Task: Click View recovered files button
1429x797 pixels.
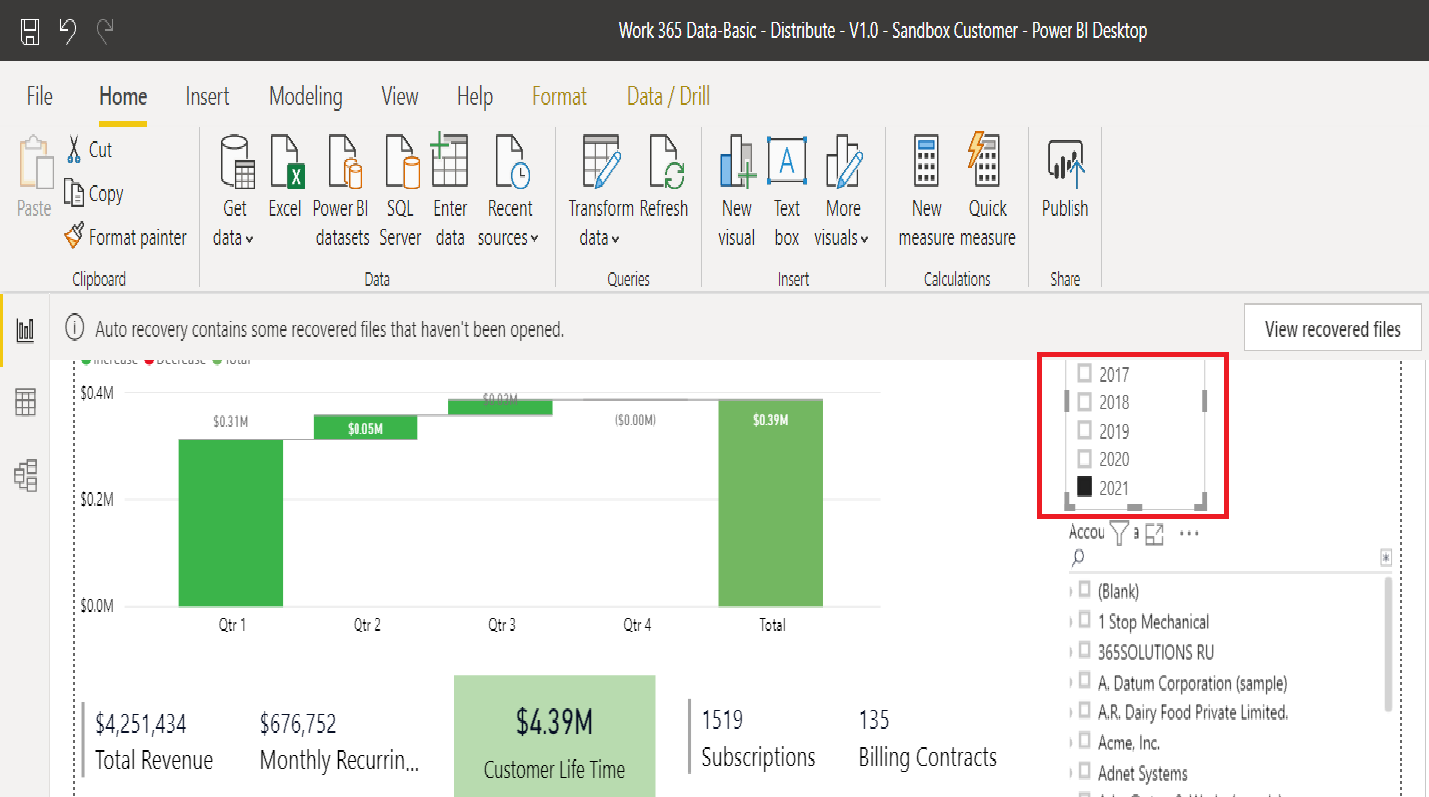Action: click(1332, 328)
